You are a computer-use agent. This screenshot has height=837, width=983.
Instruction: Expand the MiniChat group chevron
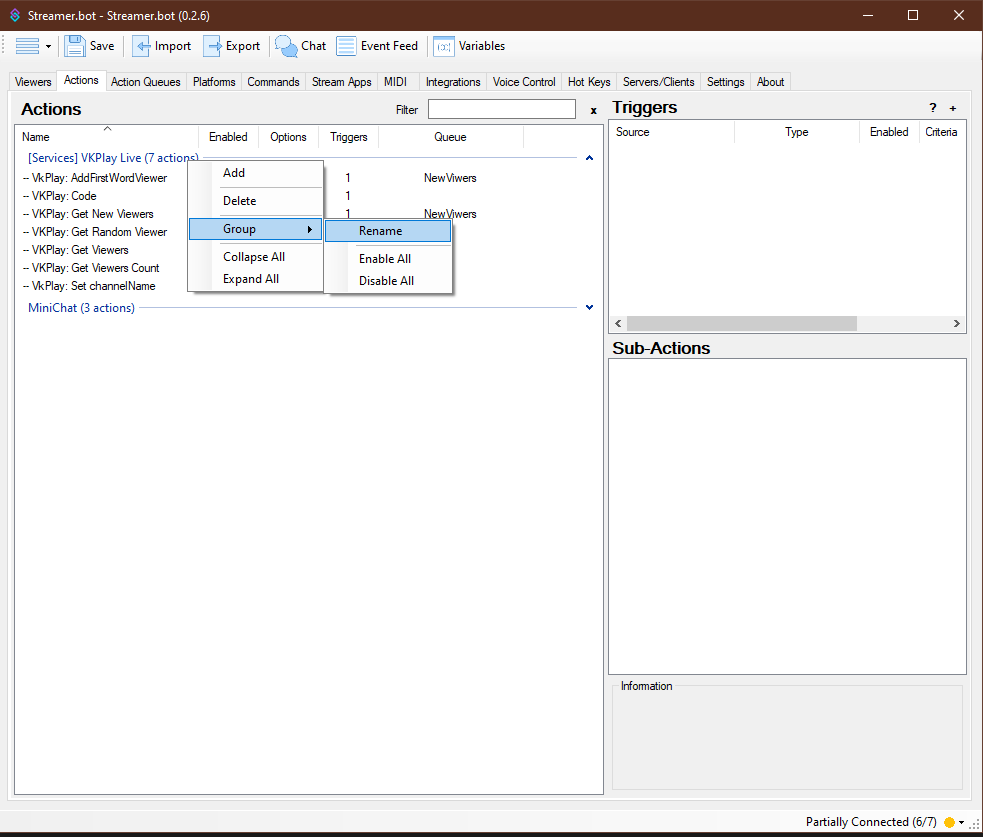(x=589, y=307)
